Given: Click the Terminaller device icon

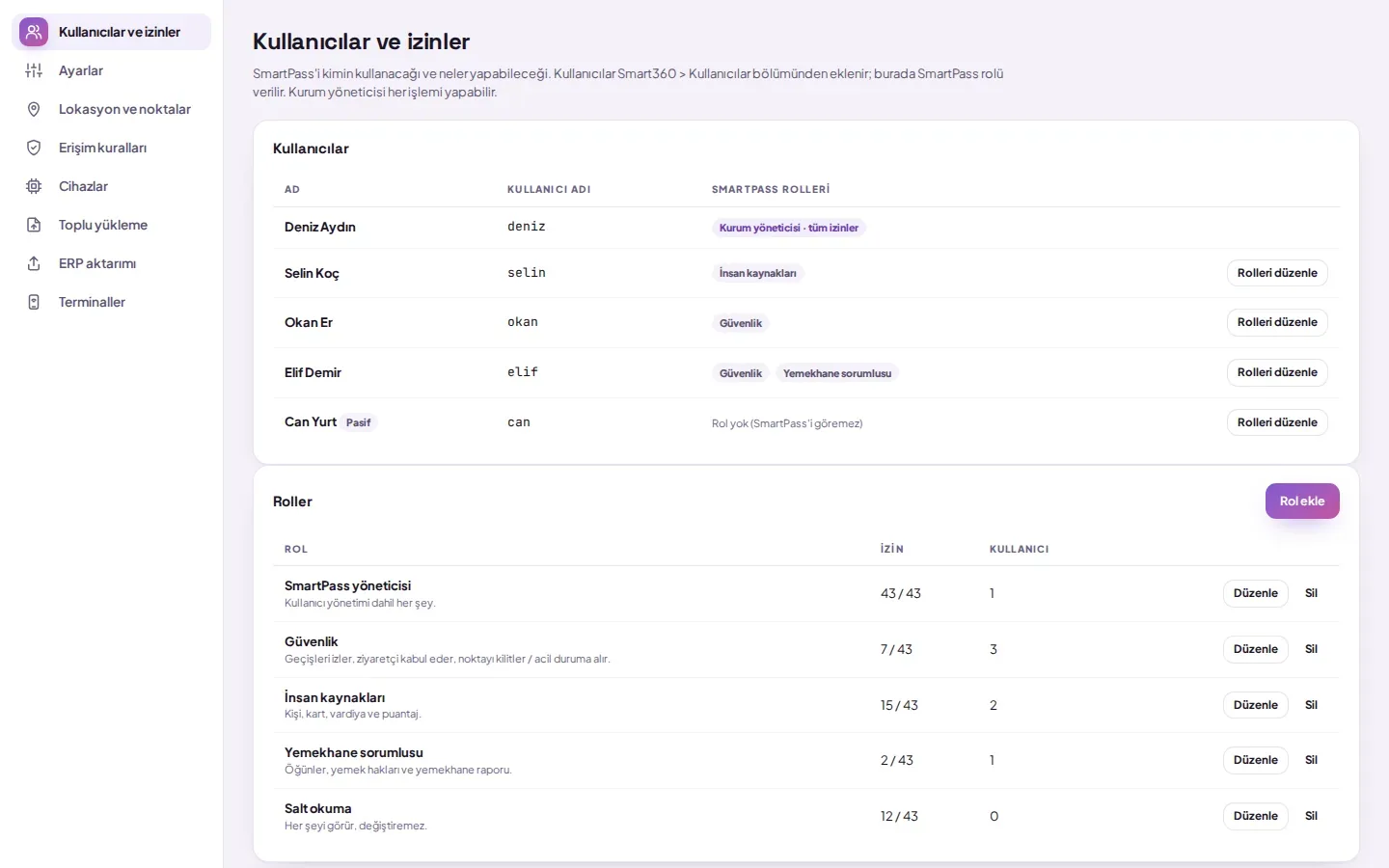Looking at the screenshot, I should pyautogui.click(x=34, y=302).
